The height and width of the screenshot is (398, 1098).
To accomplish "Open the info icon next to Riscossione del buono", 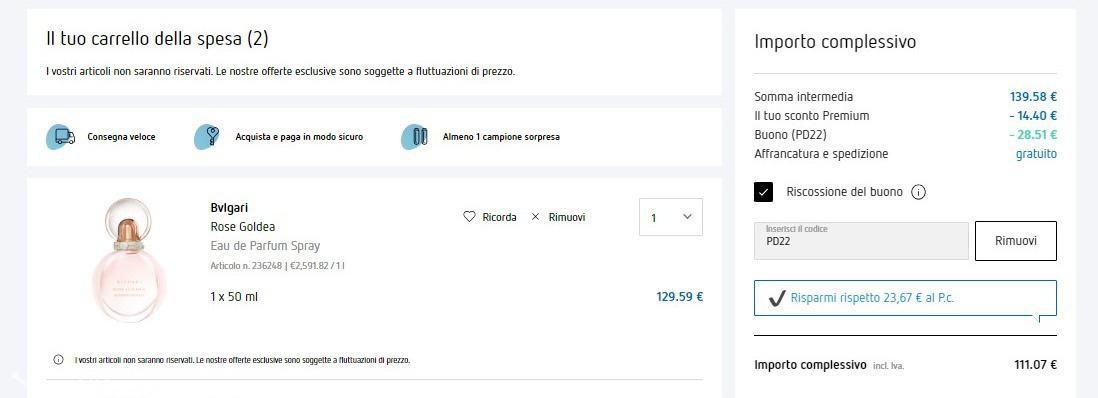I will coord(918,192).
